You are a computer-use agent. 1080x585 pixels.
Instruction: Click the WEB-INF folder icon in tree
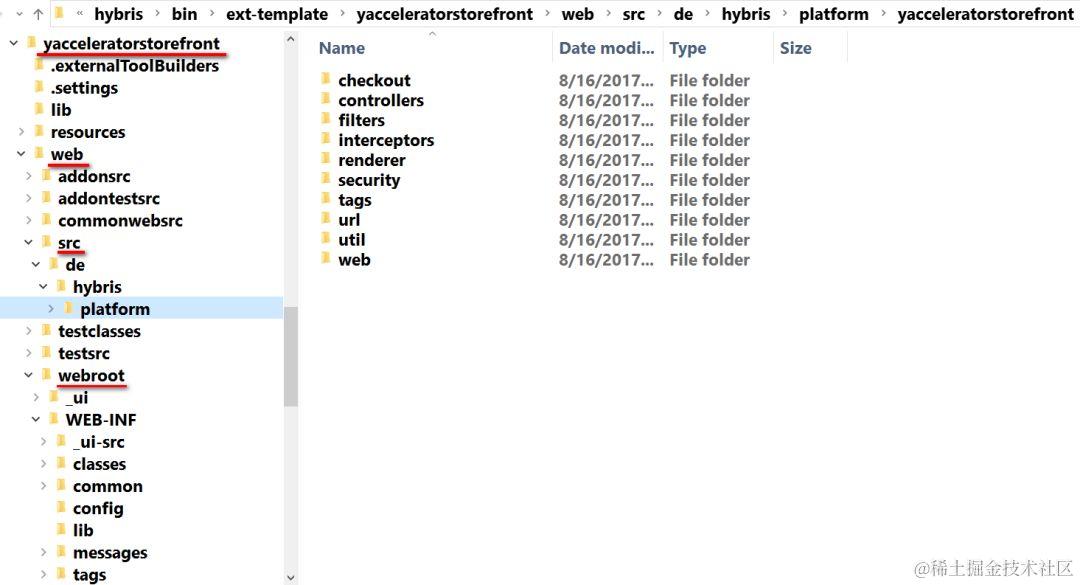[x=54, y=419]
